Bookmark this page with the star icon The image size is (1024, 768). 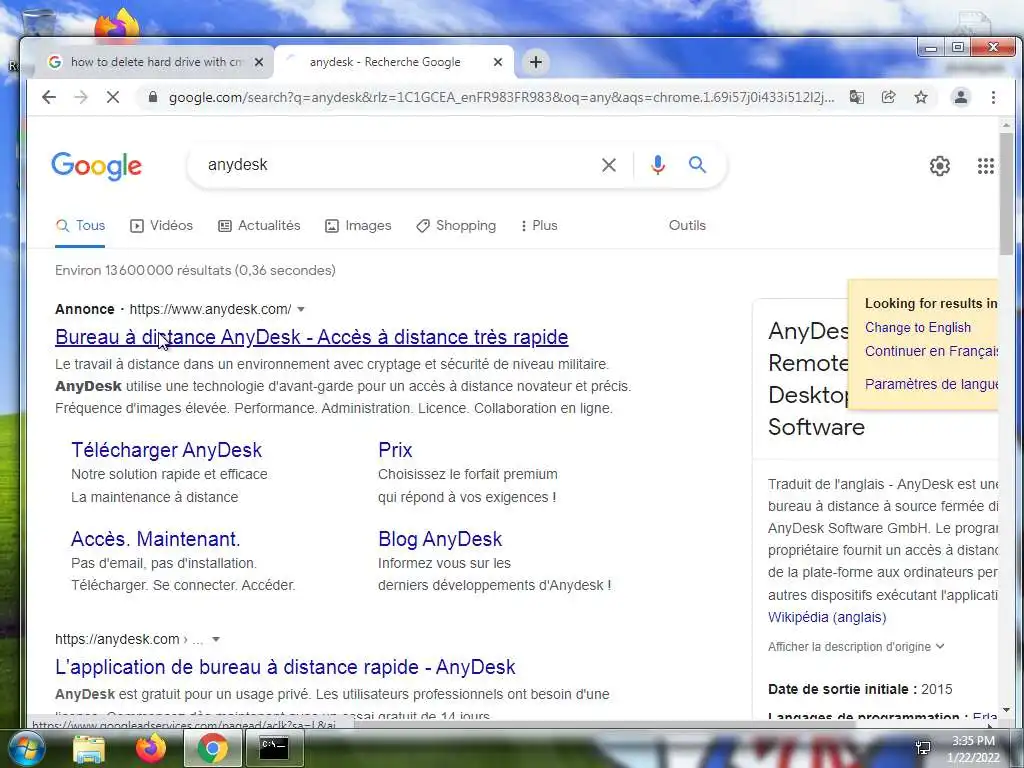tap(921, 97)
